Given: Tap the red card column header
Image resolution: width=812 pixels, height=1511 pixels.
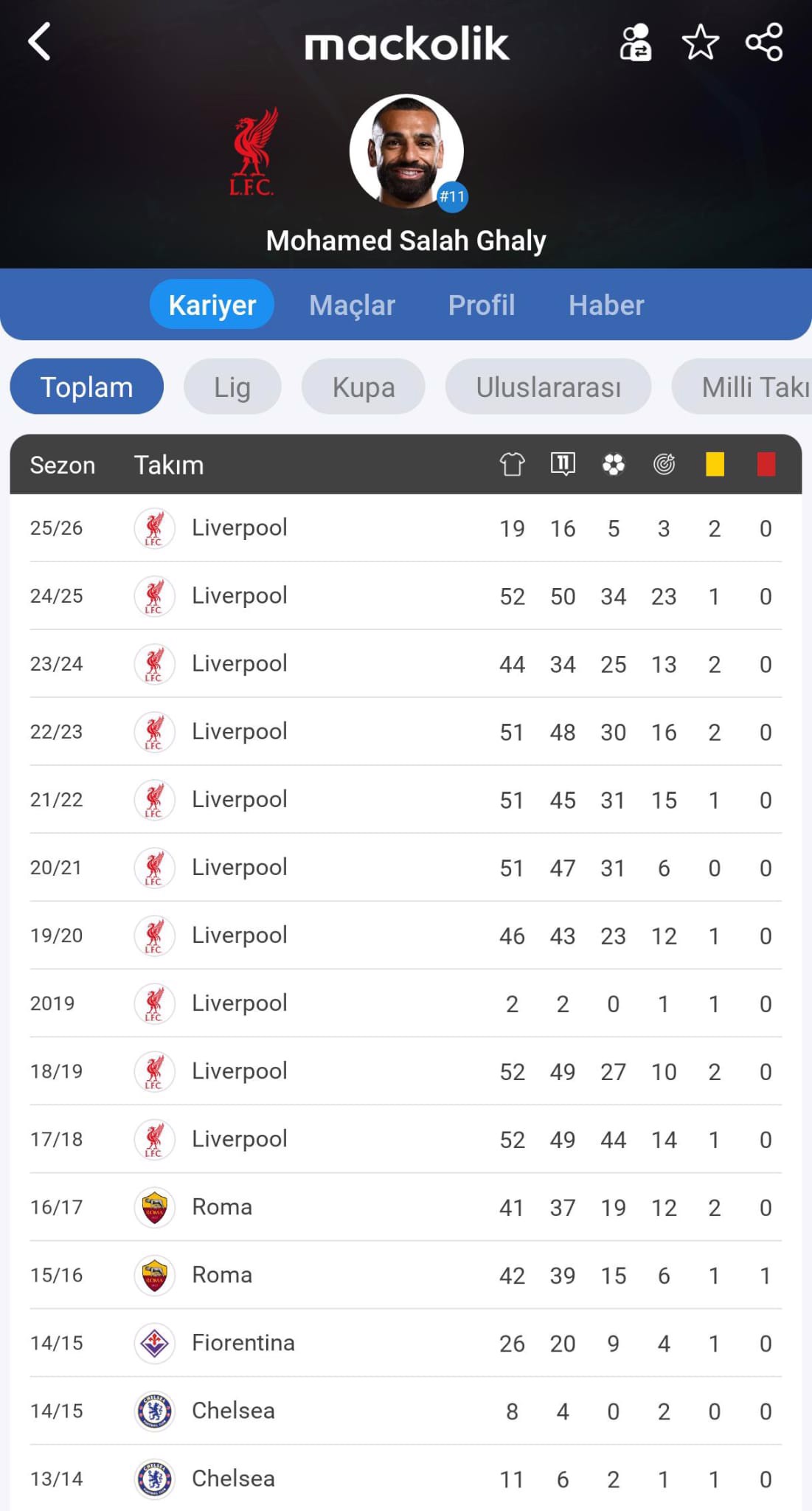Looking at the screenshot, I should coord(766,464).
